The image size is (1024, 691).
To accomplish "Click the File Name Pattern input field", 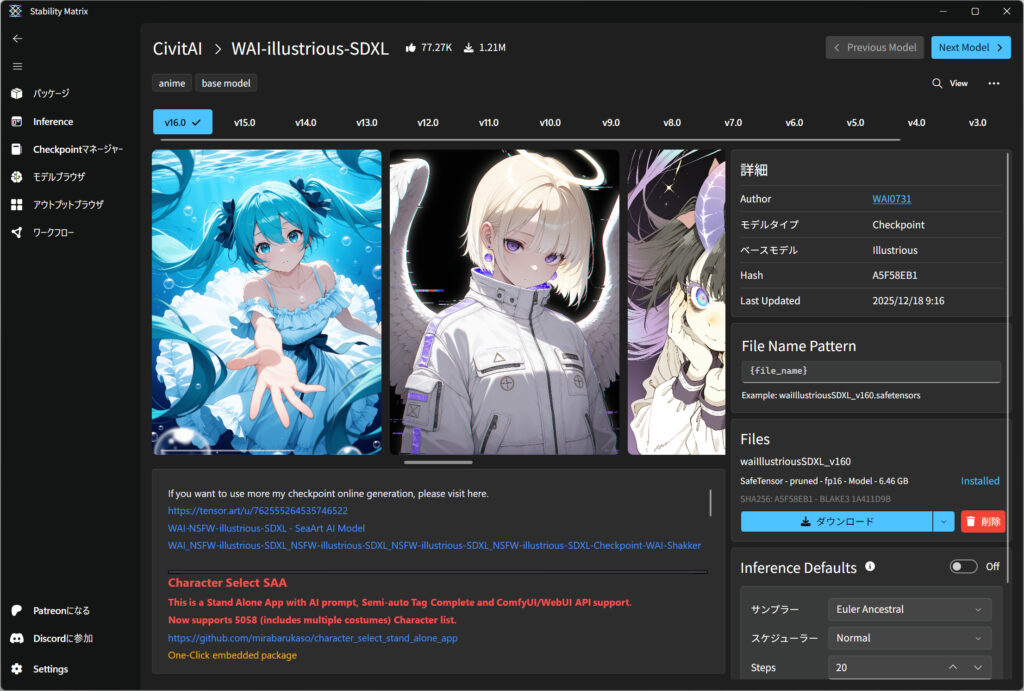I will (870, 371).
